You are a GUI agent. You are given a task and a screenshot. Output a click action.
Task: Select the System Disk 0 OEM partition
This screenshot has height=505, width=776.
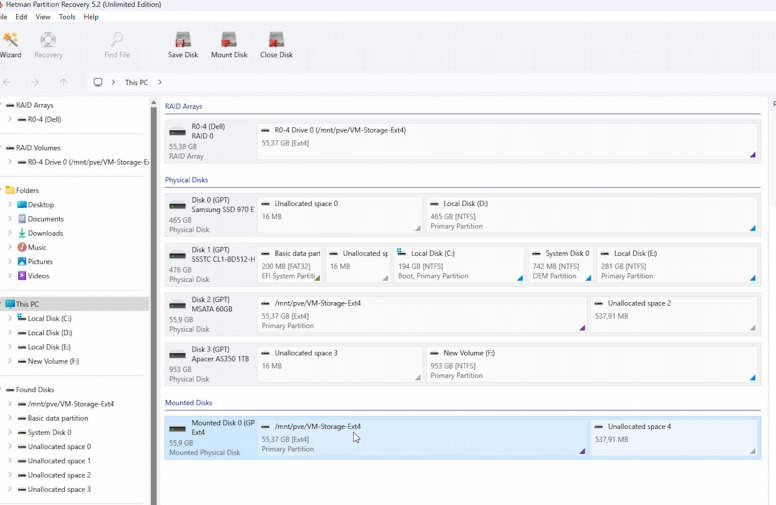coord(561,264)
